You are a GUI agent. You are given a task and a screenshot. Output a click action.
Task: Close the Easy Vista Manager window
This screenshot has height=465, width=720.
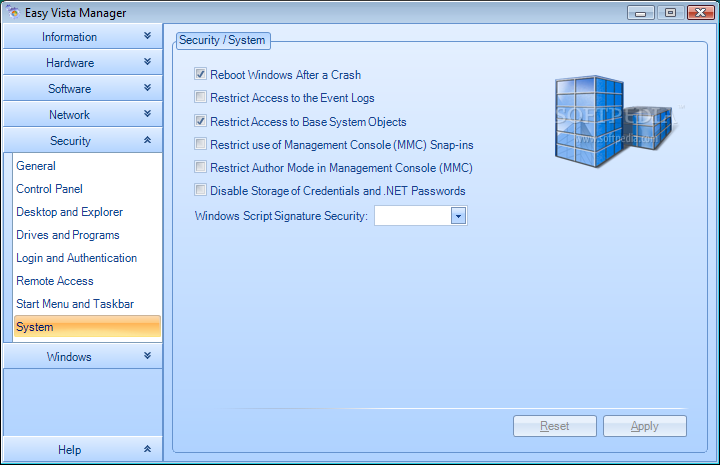[701, 12]
